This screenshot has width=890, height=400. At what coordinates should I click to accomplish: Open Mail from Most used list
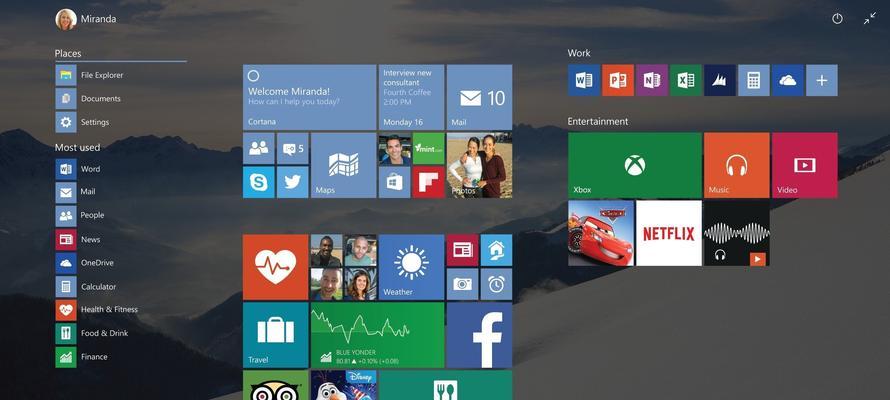tap(76, 192)
